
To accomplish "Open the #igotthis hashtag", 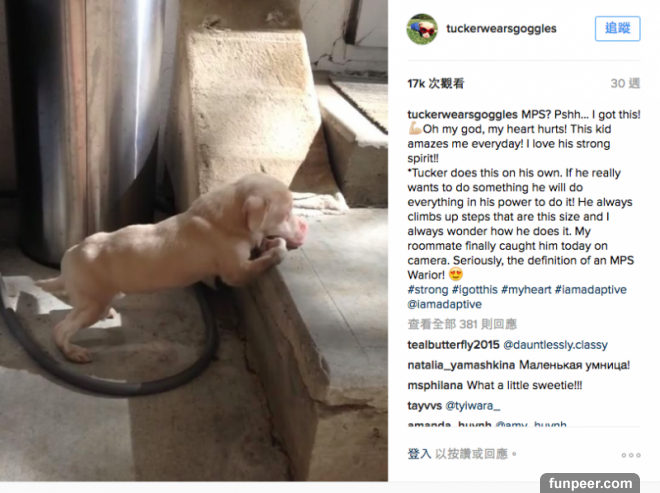I will (x=475, y=290).
